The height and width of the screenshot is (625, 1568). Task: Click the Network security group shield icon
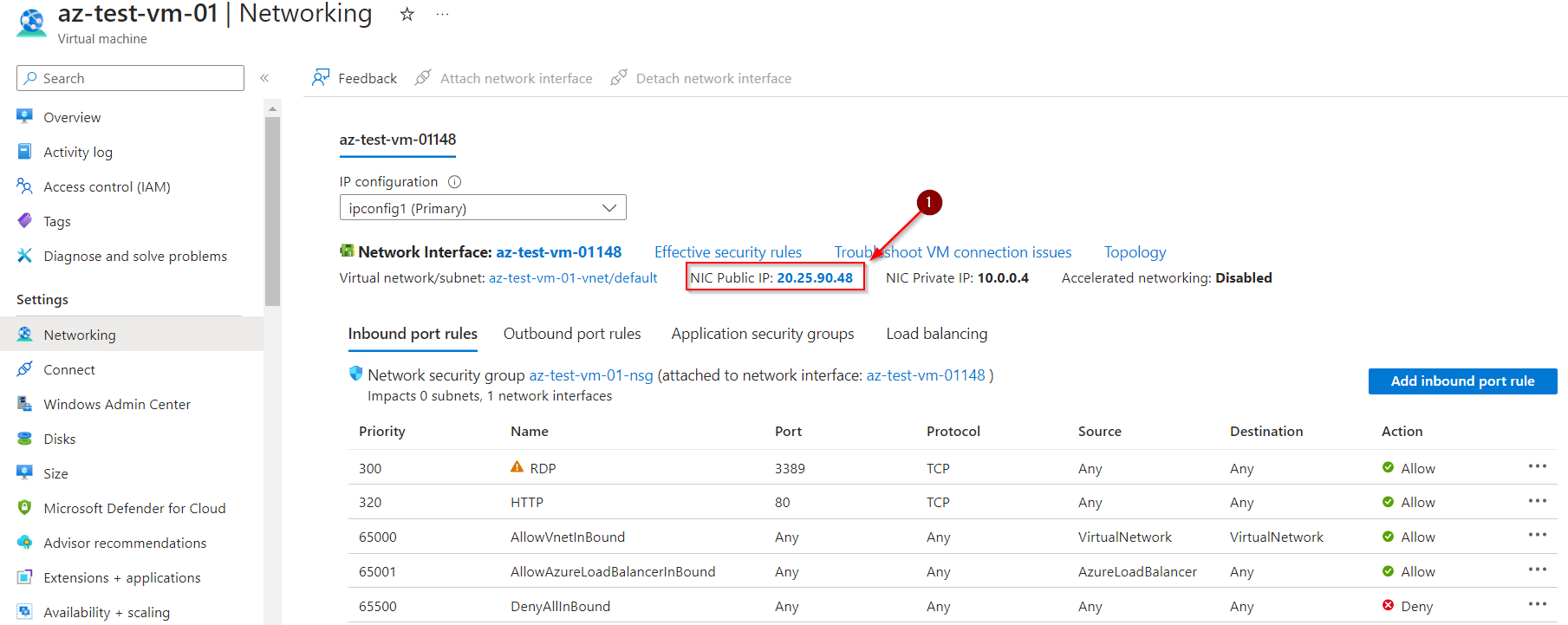pos(355,374)
